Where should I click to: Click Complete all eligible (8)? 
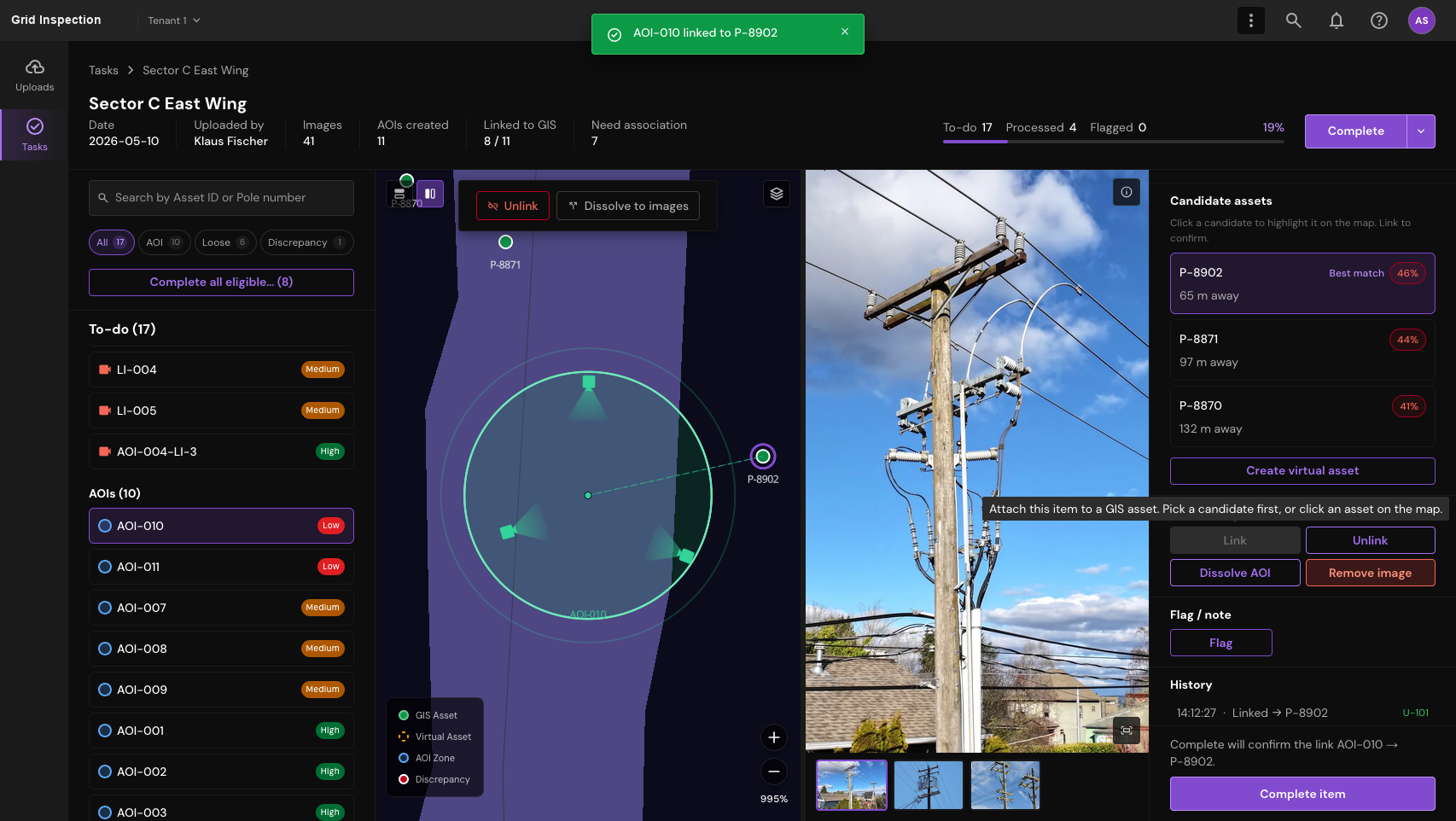click(221, 282)
